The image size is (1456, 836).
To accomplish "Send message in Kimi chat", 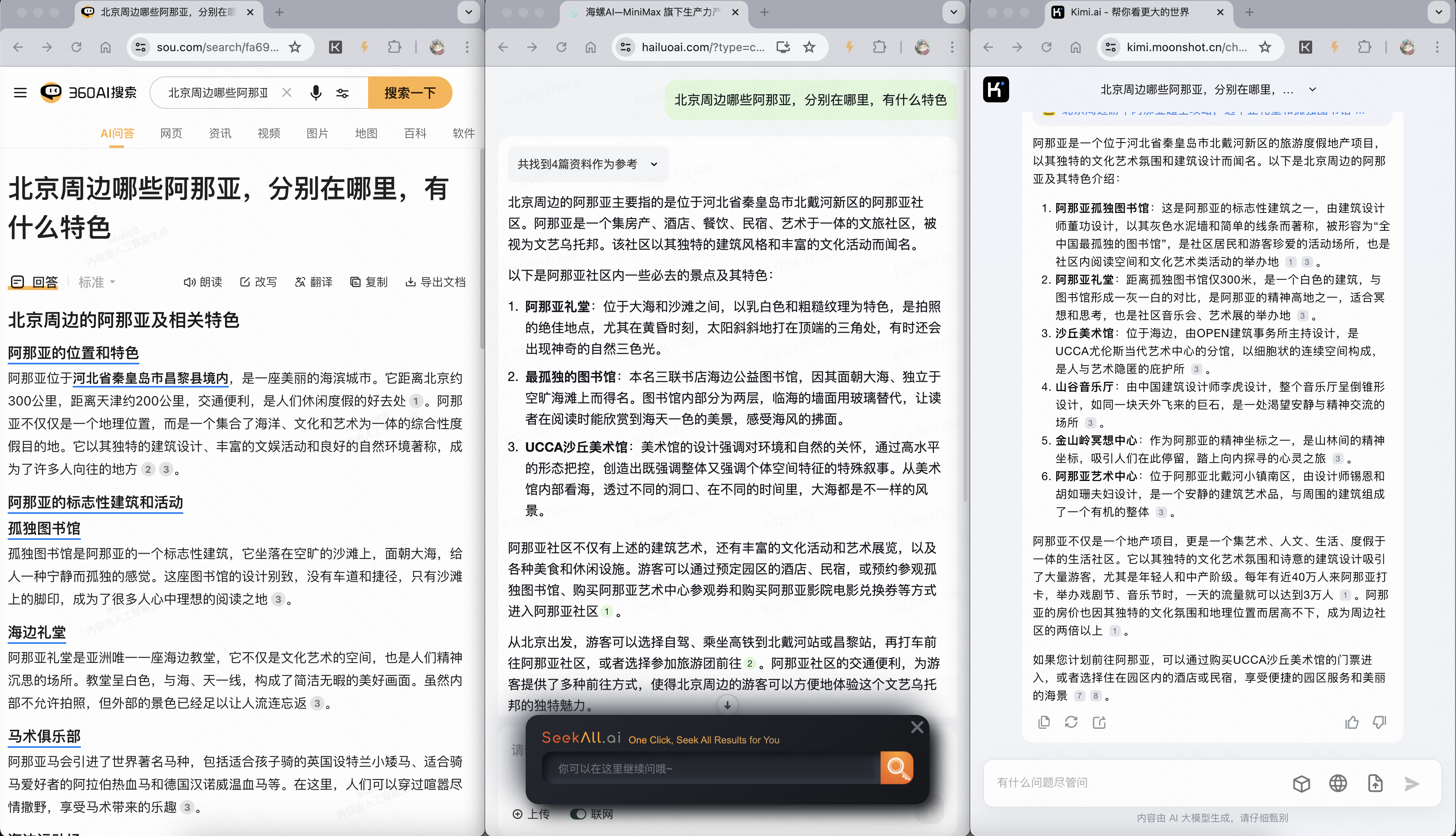I will pyautogui.click(x=1411, y=783).
